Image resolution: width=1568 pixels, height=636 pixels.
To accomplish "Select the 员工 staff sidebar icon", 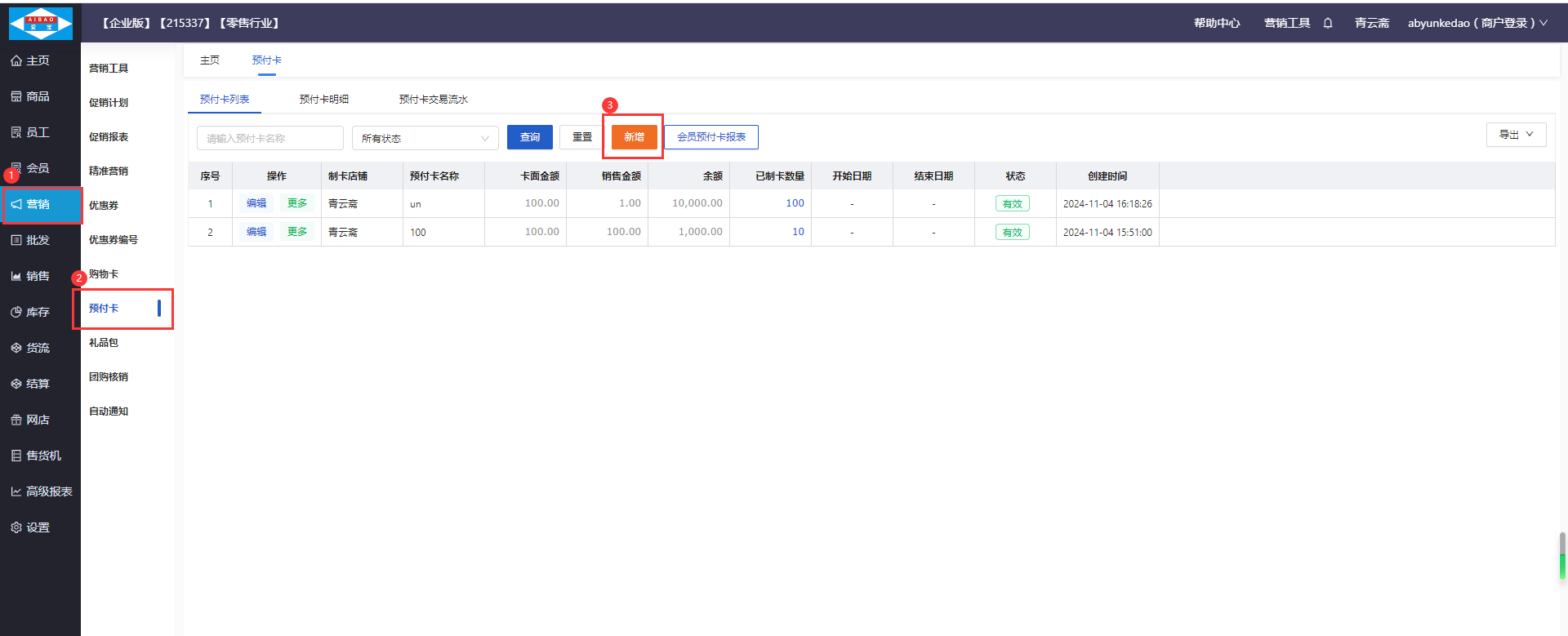I will [x=16, y=133].
